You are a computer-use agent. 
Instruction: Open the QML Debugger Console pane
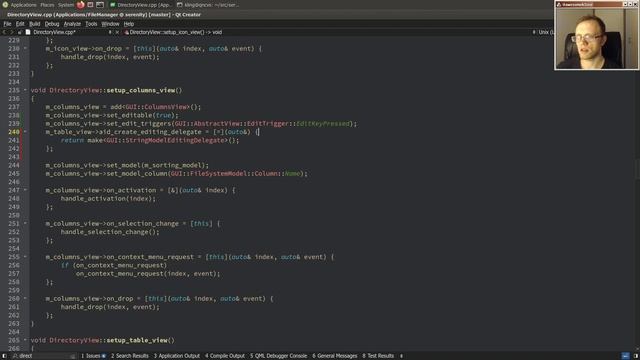278,356
